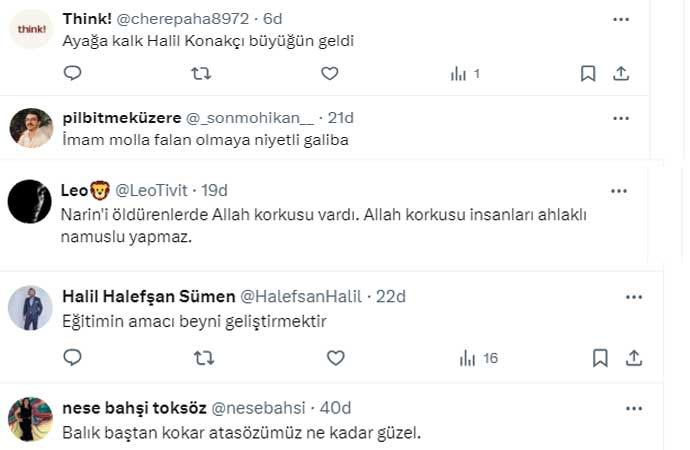This screenshot has height=450, width=690.
Task: Reply to Think!'s tweet
Action: click(72, 73)
